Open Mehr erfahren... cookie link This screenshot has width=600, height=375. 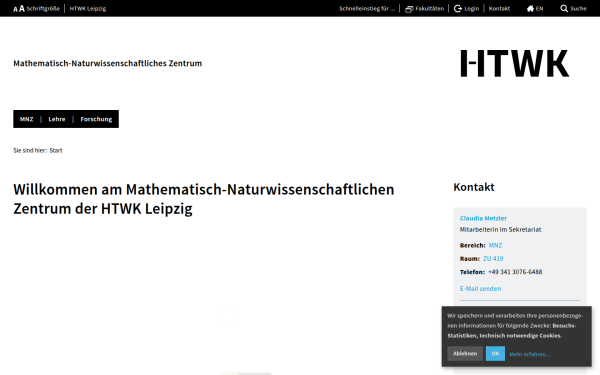tap(530, 354)
